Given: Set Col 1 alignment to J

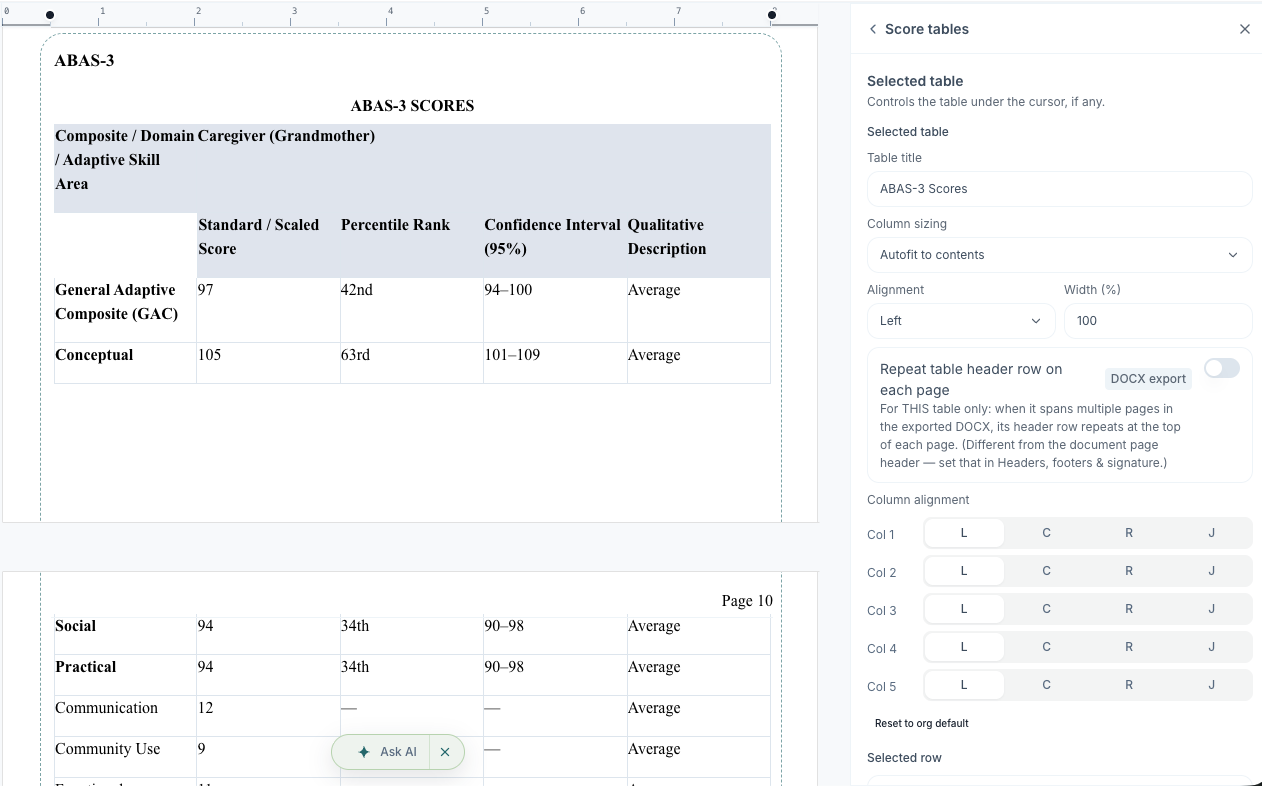Looking at the screenshot, I should (x=1211, y=533).
